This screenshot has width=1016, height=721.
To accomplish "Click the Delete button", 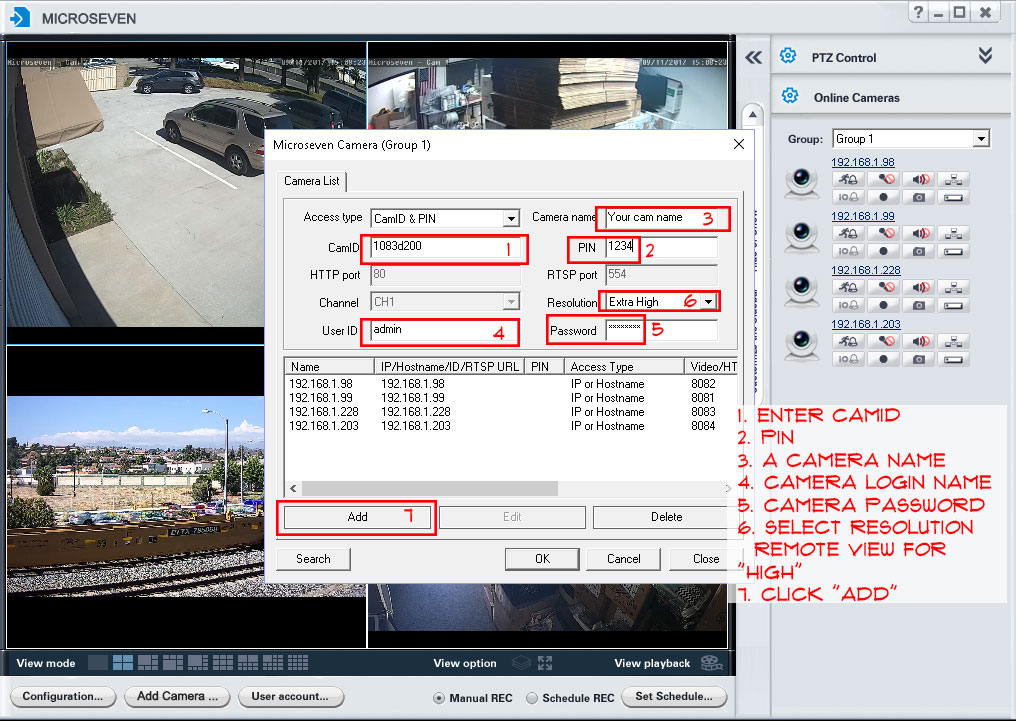I will [666, 517].
